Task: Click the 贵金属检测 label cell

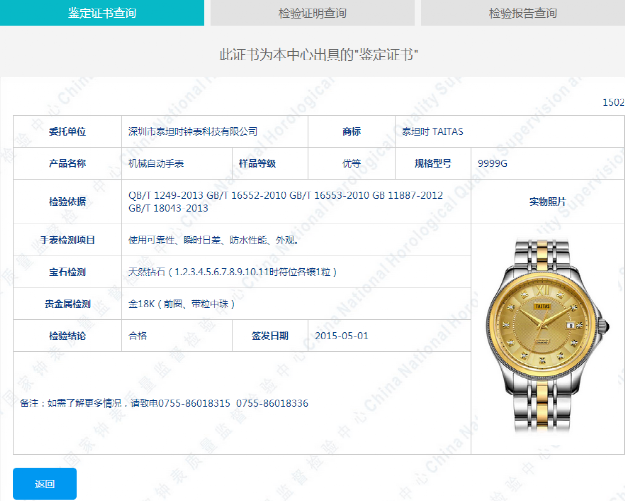Action: point(67,304)
